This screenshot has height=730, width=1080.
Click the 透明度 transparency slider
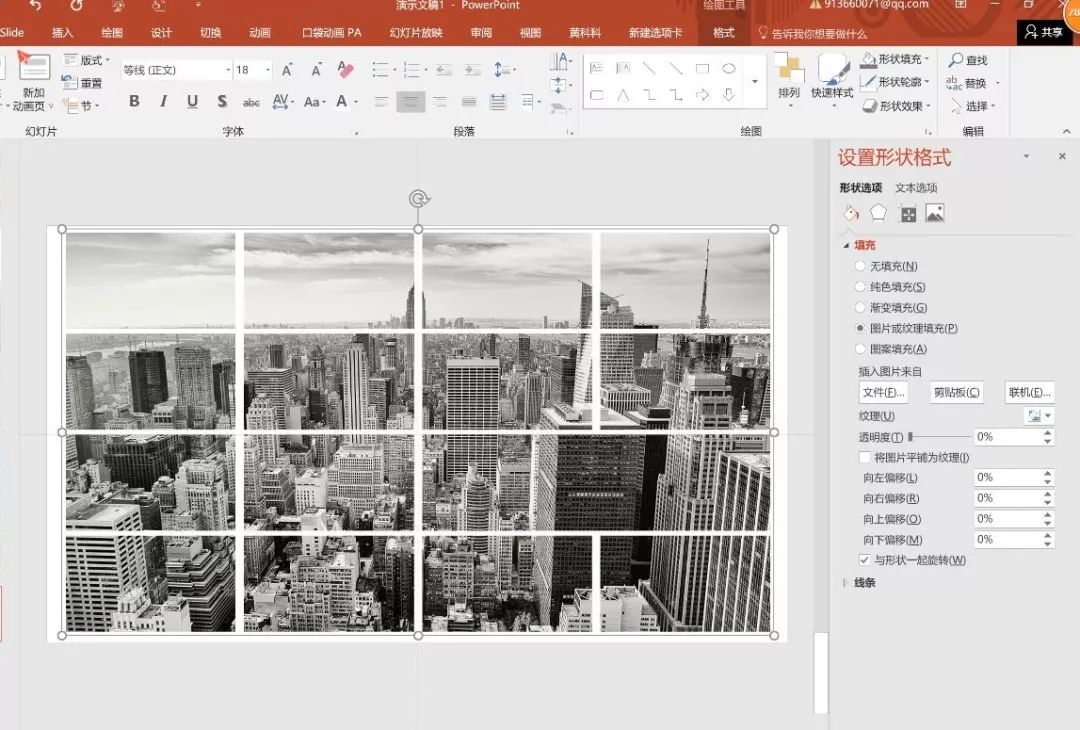coord(940,437)
